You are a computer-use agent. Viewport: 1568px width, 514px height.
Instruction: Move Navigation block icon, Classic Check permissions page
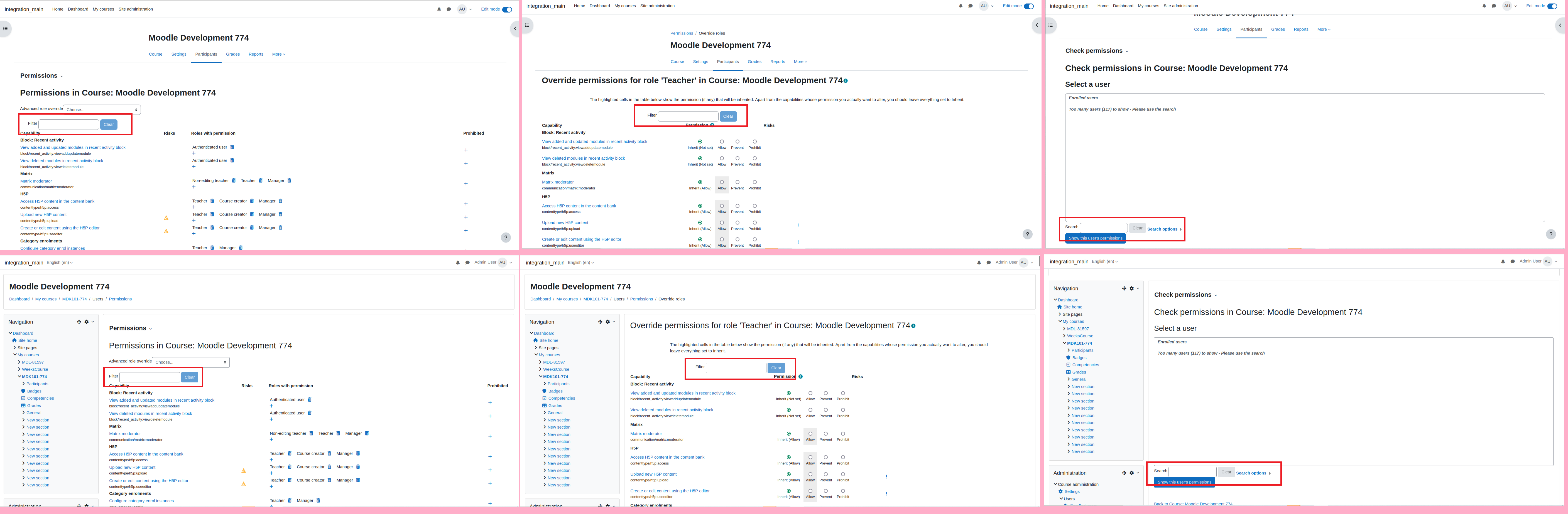[x=1124, y=288]
